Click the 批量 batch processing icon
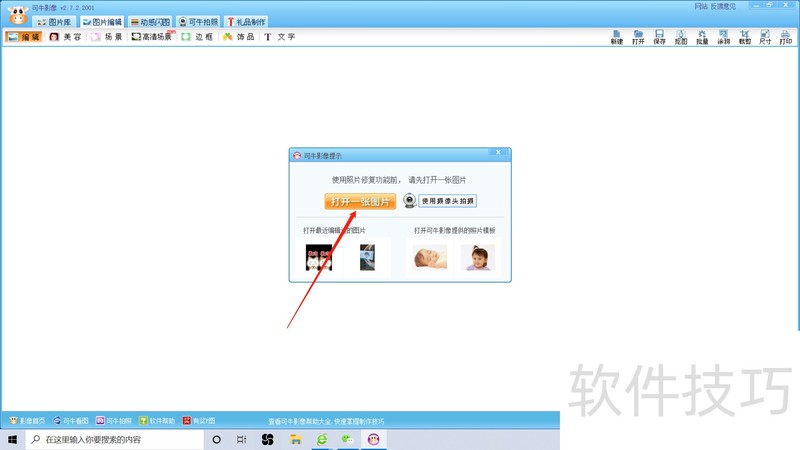The width and height of the screenshot is (800, 450). pos(702,37)
